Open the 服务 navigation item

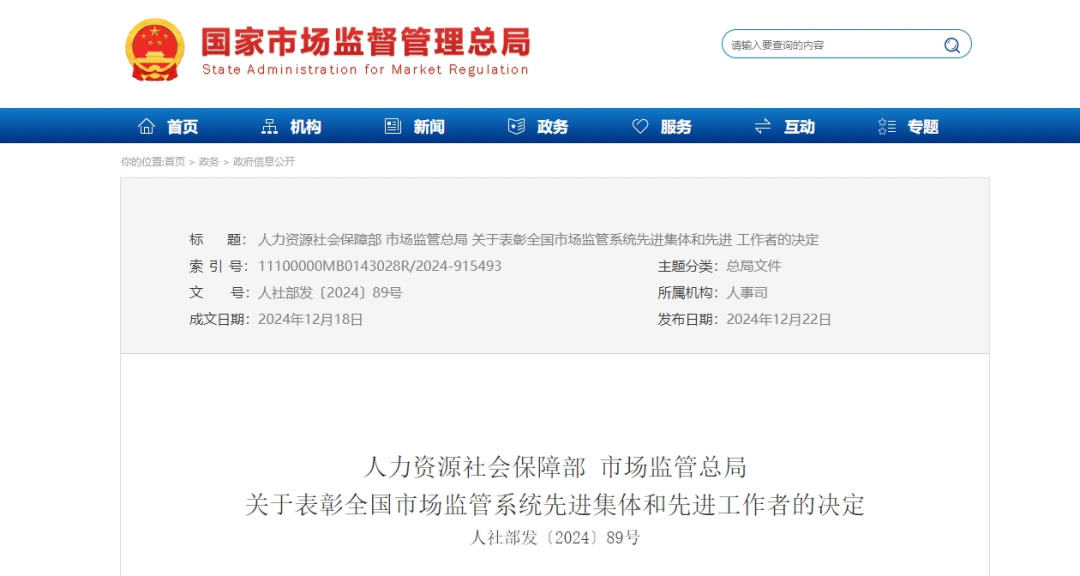point(676,127)
